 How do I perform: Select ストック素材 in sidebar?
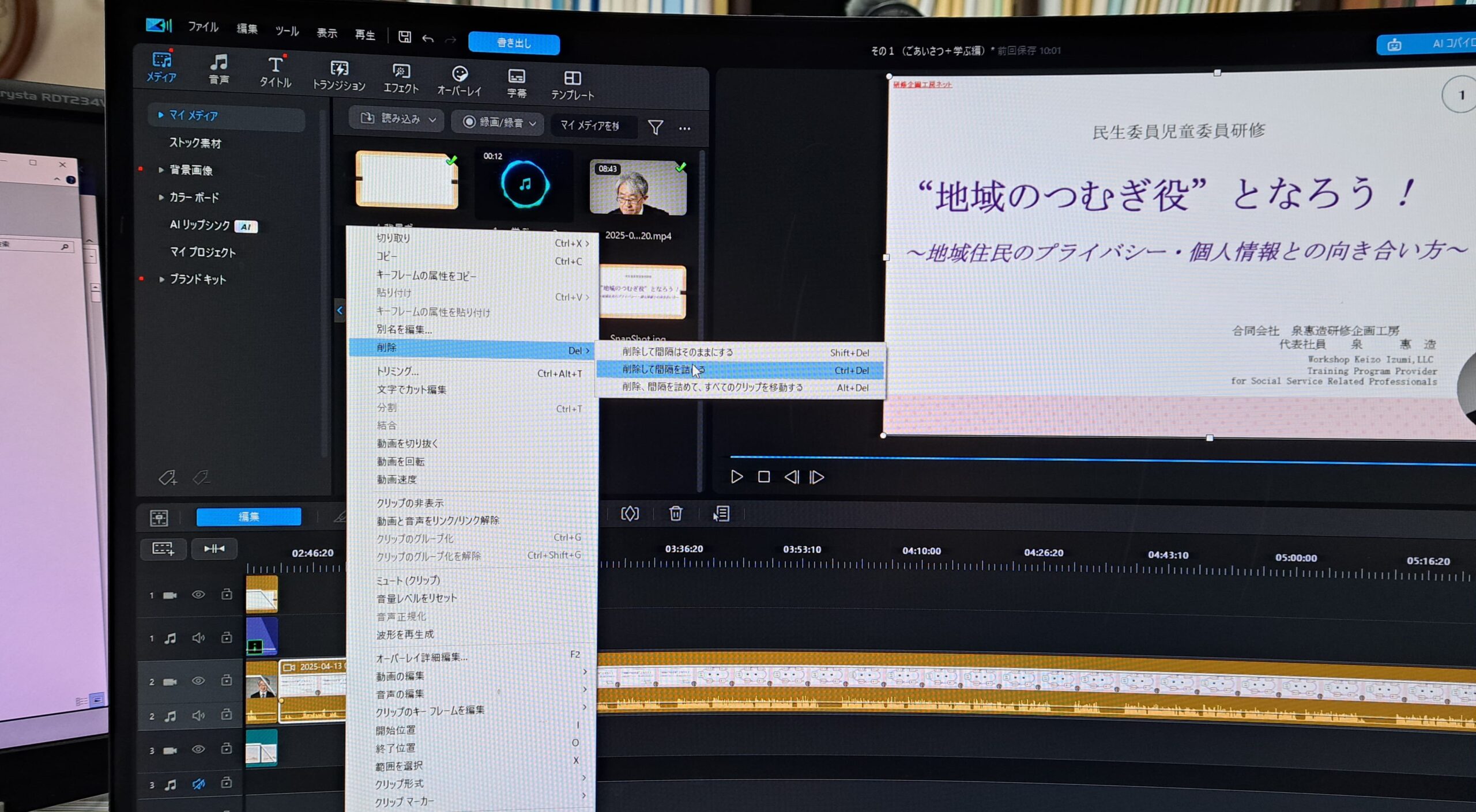click(x=195, y=142)
